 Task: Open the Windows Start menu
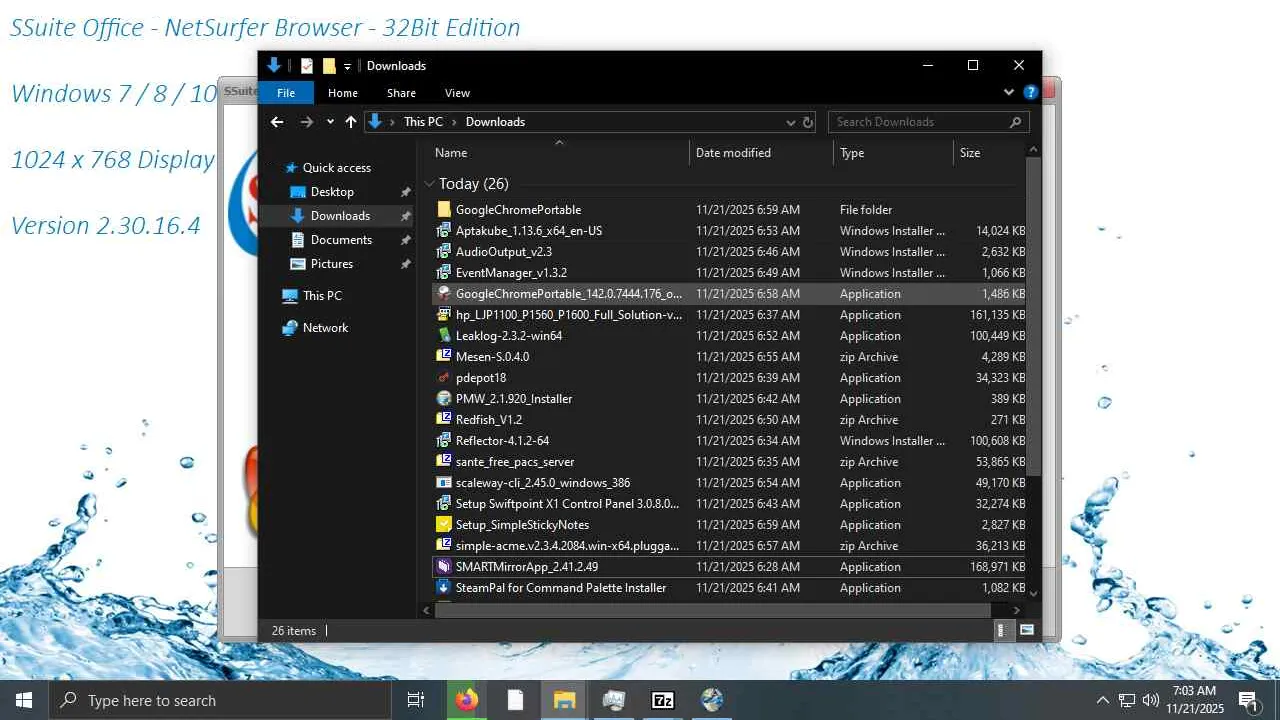[24, 700]
